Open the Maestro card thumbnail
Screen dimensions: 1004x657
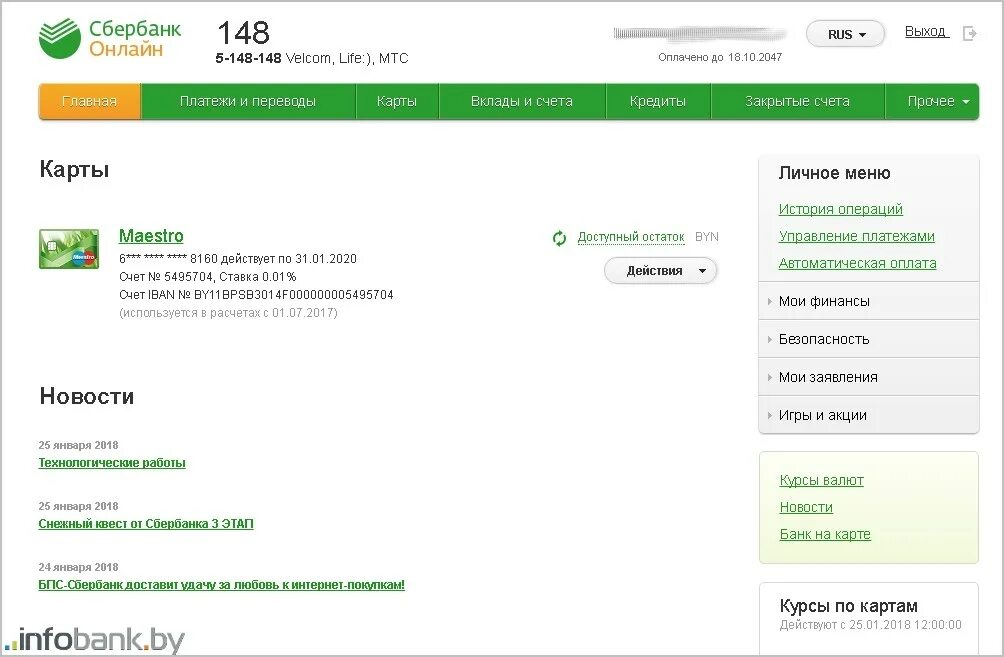pos(69,248)
